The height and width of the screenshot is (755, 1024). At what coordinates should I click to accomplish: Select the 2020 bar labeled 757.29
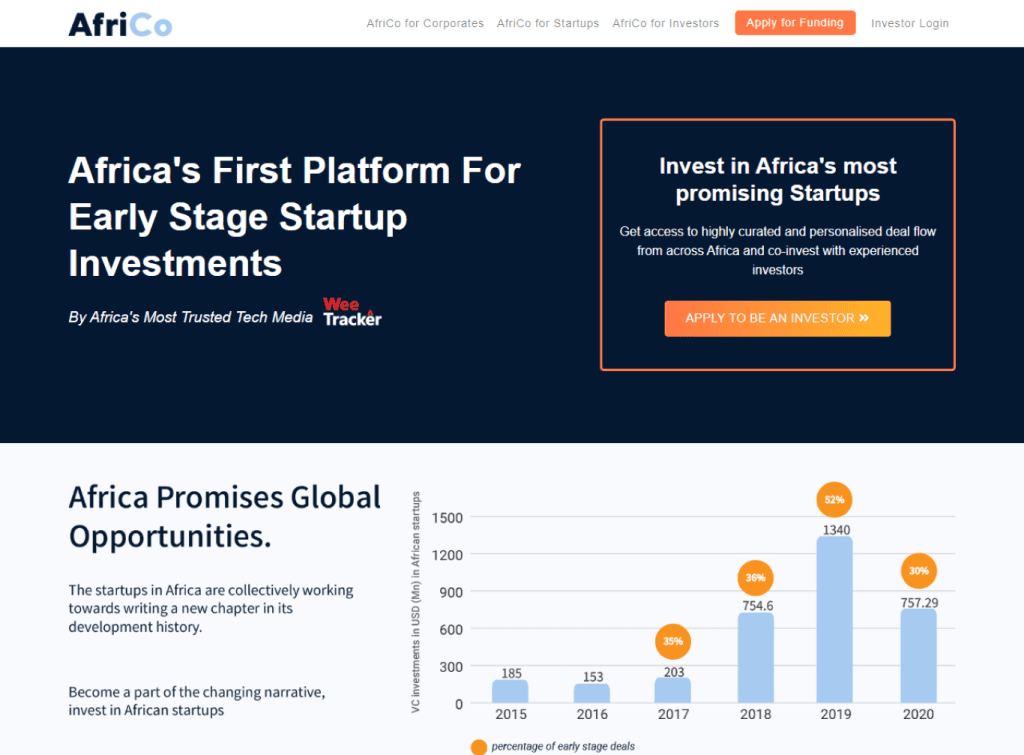coord(918,656)
